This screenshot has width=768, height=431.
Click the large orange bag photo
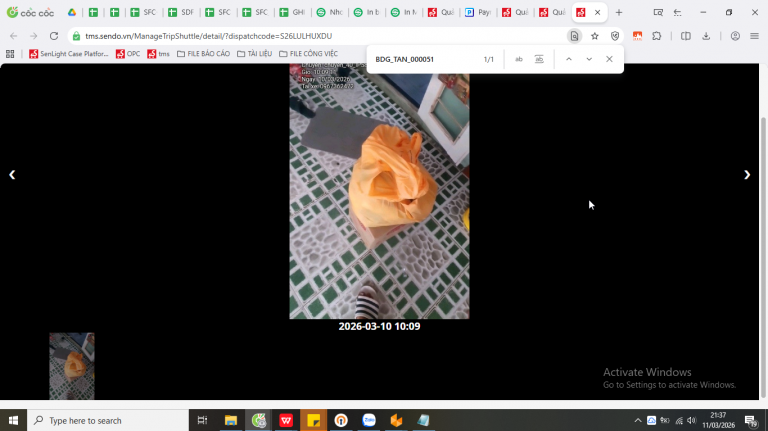click(379, 192)
